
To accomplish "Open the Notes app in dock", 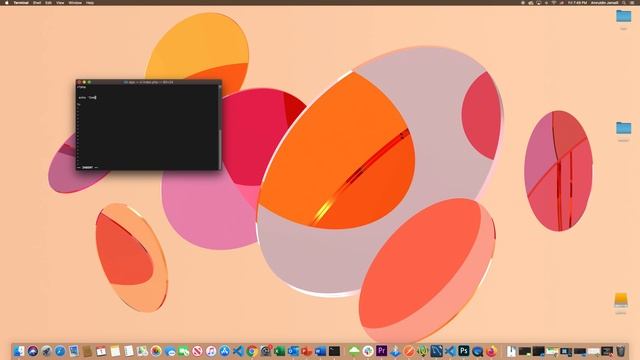I will pyautogui.click(x=115, y=351).
